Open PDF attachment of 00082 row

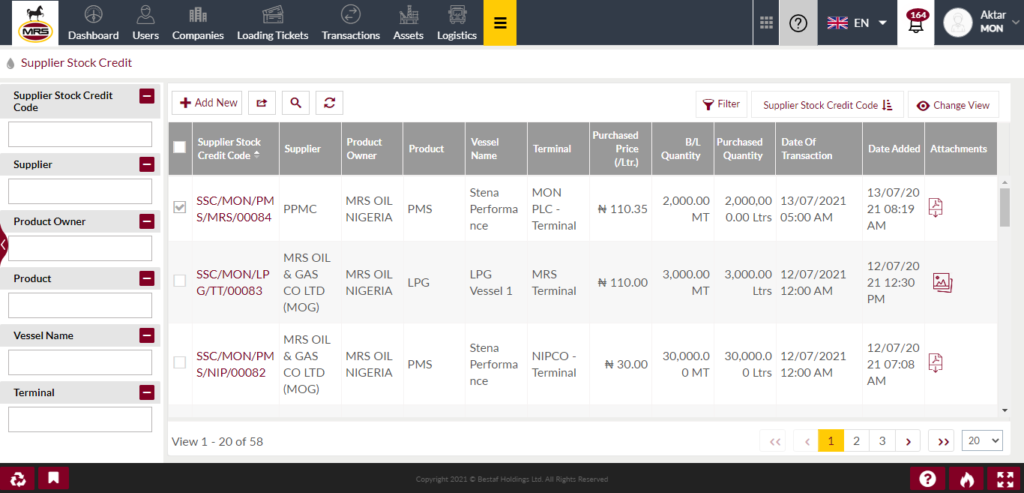click(936, 362)
